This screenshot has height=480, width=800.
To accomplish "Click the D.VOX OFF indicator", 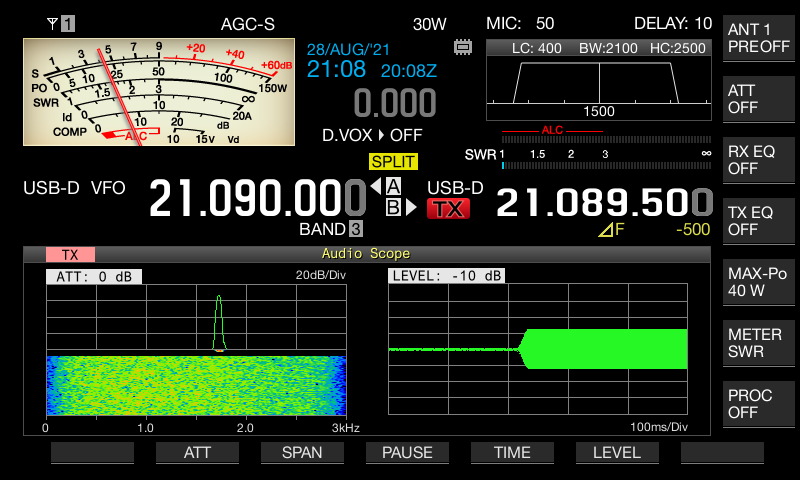I will 372,135.
